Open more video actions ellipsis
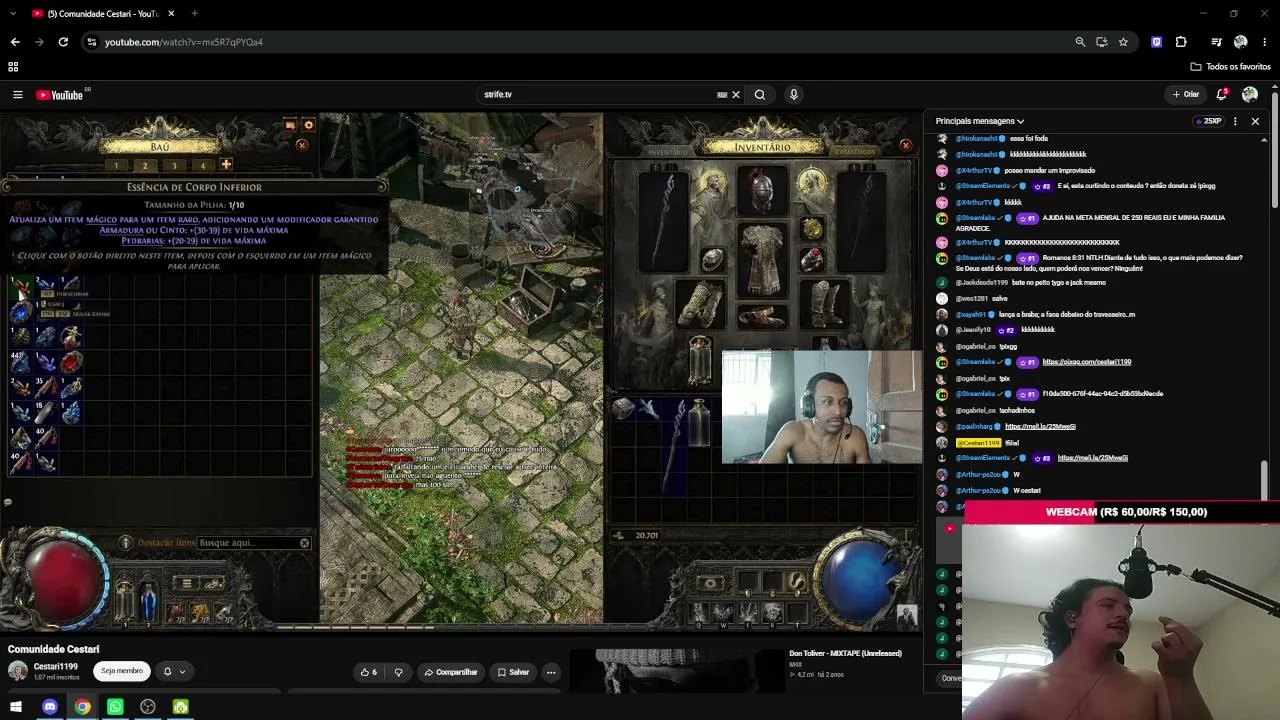1280x720 pixels. (x=551, y=672)
